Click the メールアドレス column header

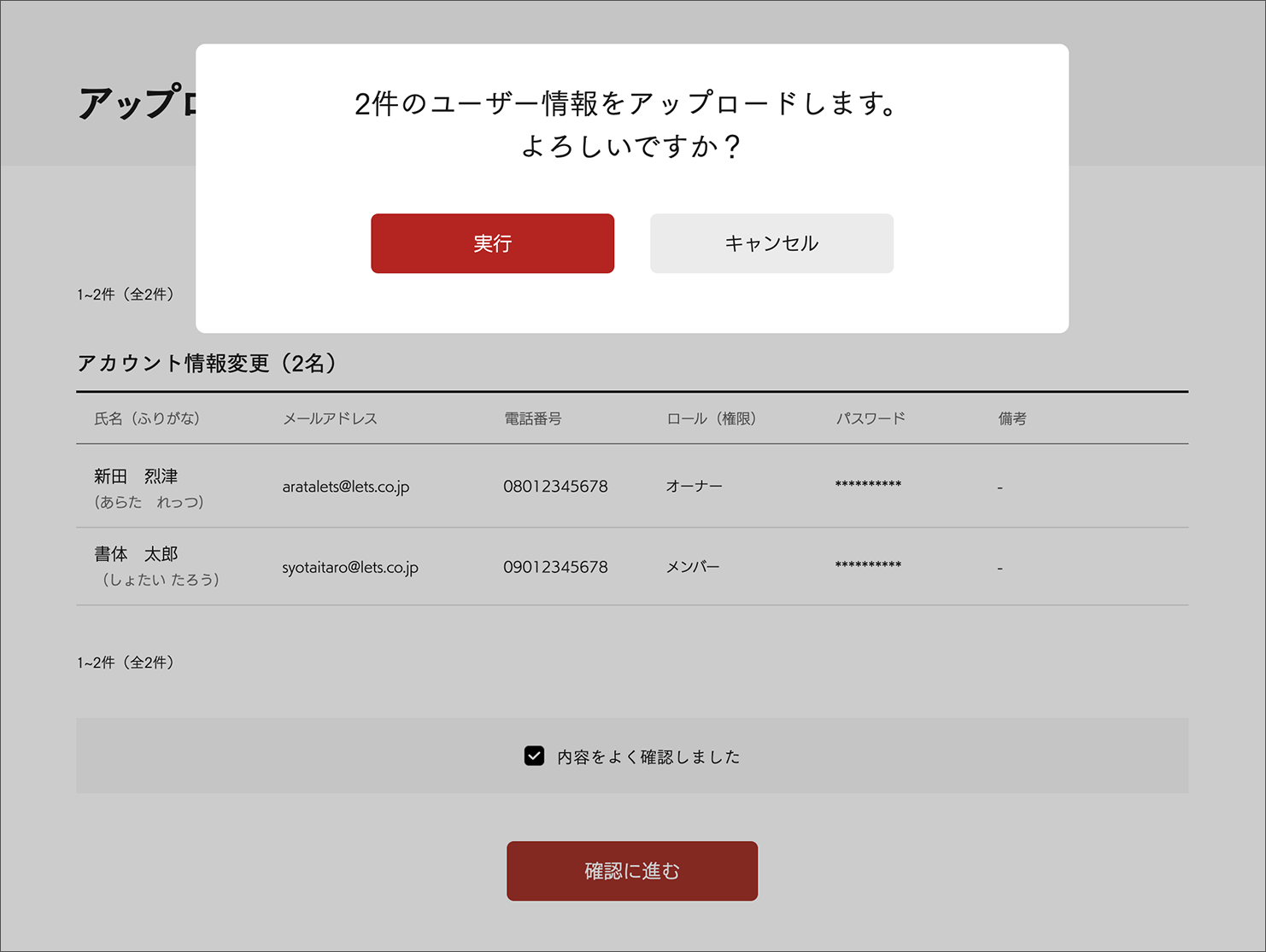(330, 418)
